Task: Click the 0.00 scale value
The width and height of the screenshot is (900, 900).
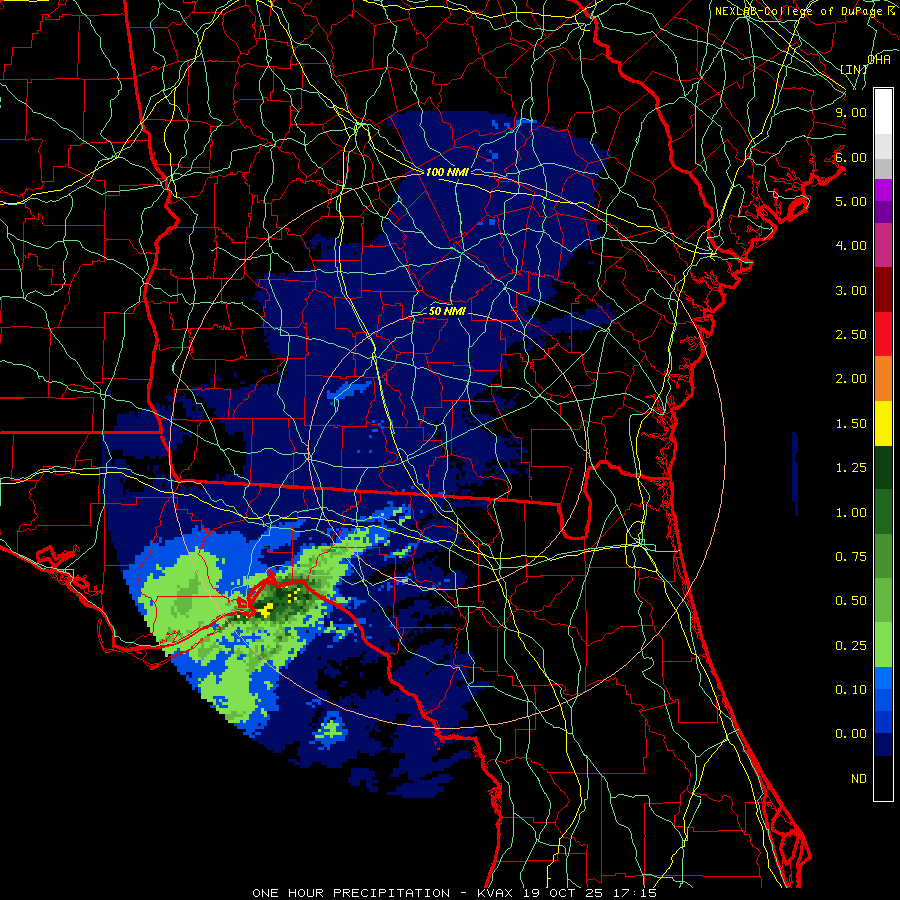Action: 851,734
